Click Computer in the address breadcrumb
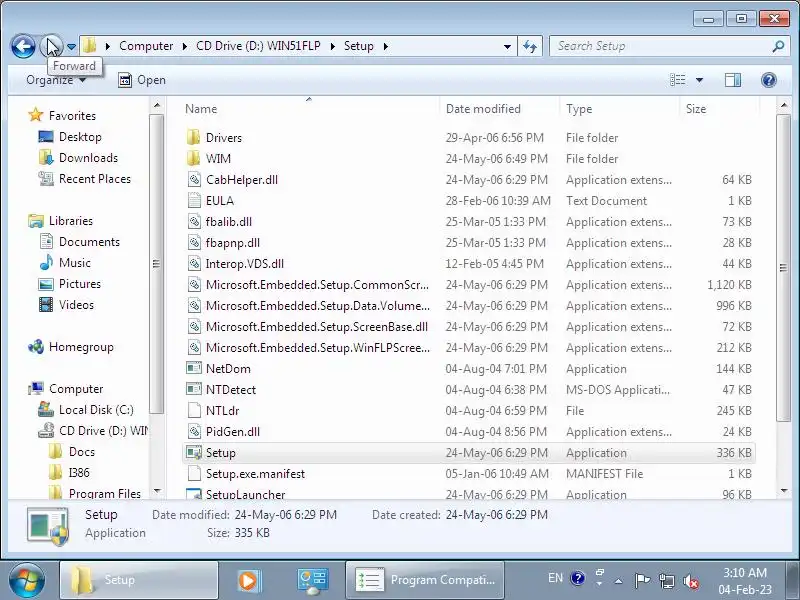This screenshot has width=800, height=600. 146,46
